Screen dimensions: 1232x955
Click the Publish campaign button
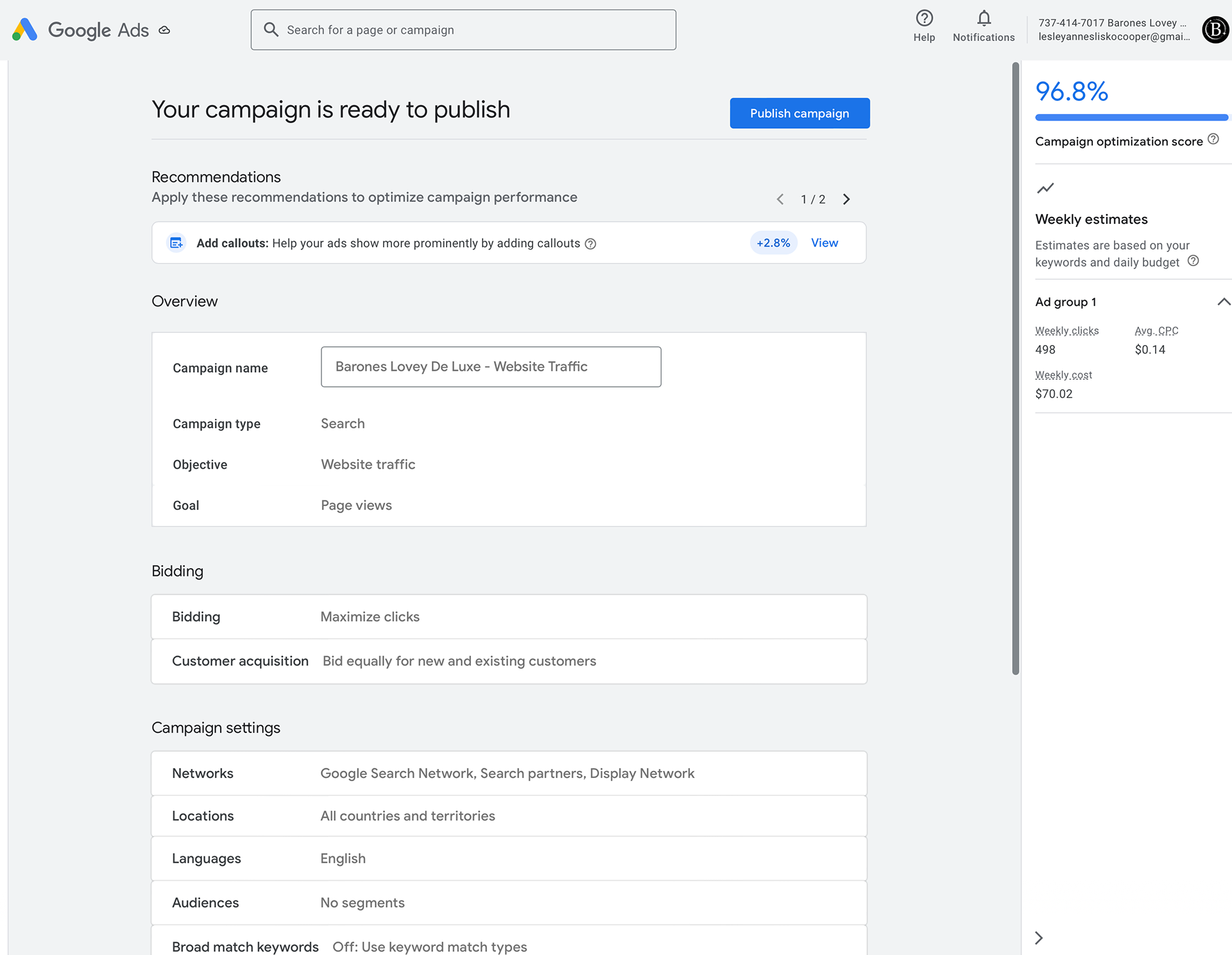coord(800,113)
